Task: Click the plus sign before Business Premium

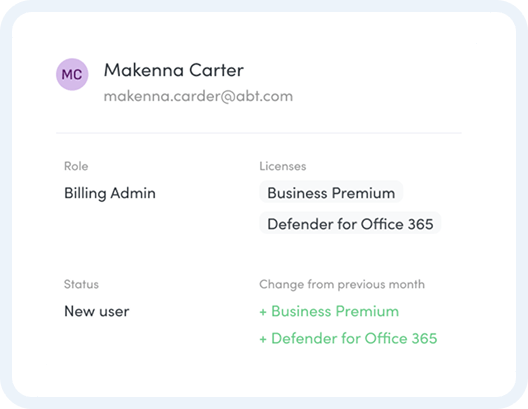Action: [x=263, y=312]
